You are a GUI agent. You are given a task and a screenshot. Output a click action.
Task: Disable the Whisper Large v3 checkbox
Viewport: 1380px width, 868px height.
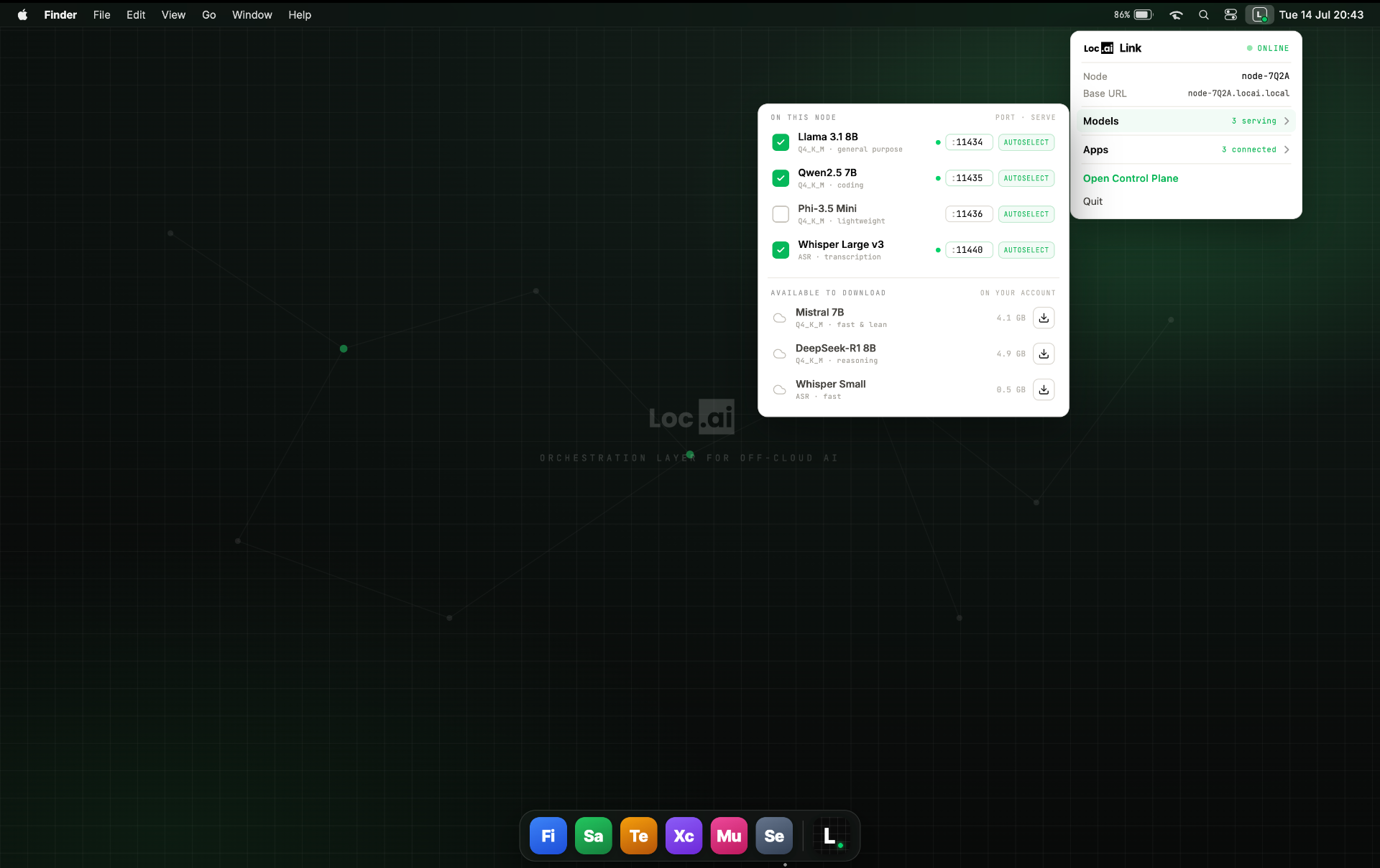click(781, 250)
